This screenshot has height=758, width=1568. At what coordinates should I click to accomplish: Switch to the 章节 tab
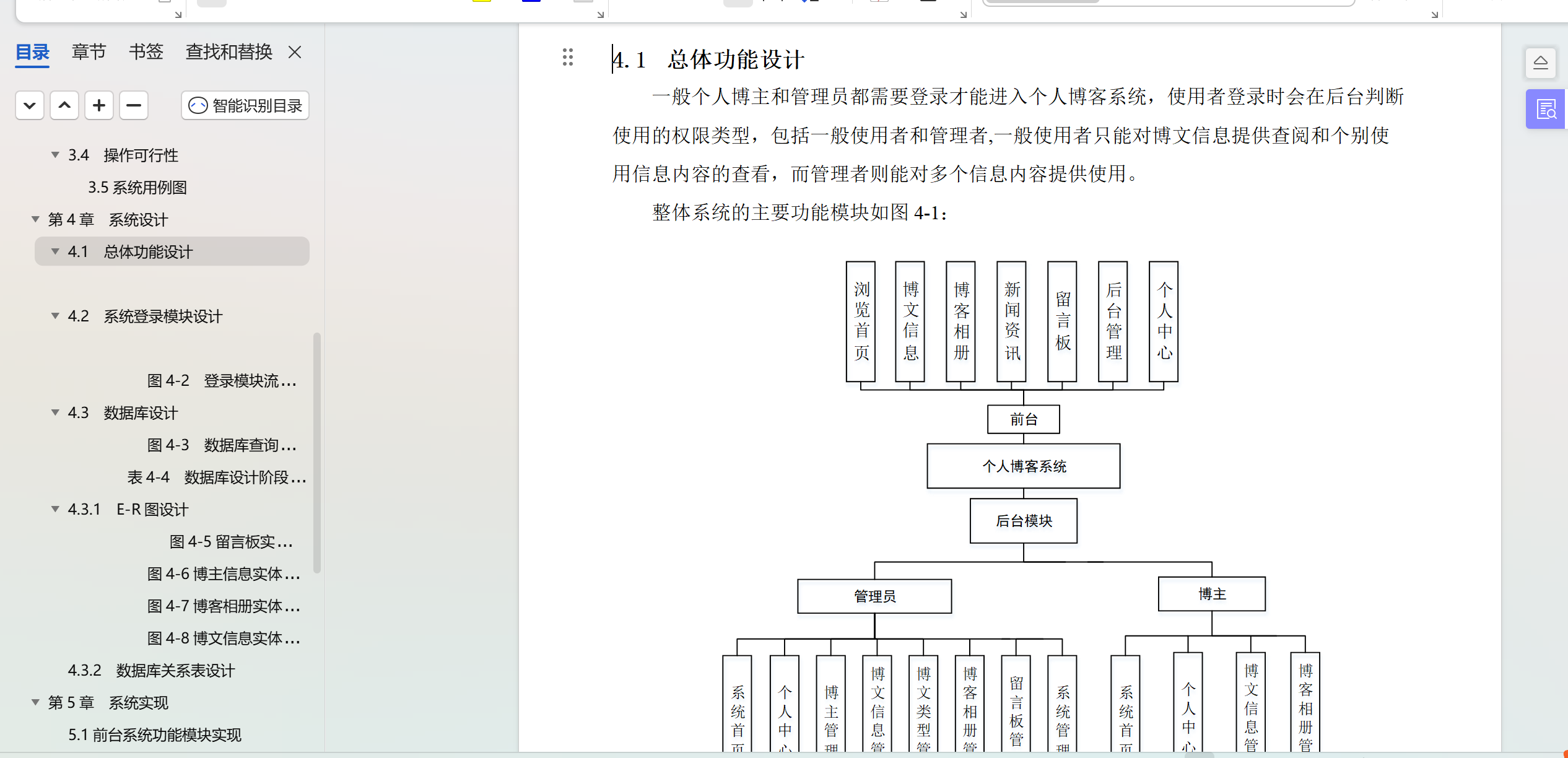[89, 52]
